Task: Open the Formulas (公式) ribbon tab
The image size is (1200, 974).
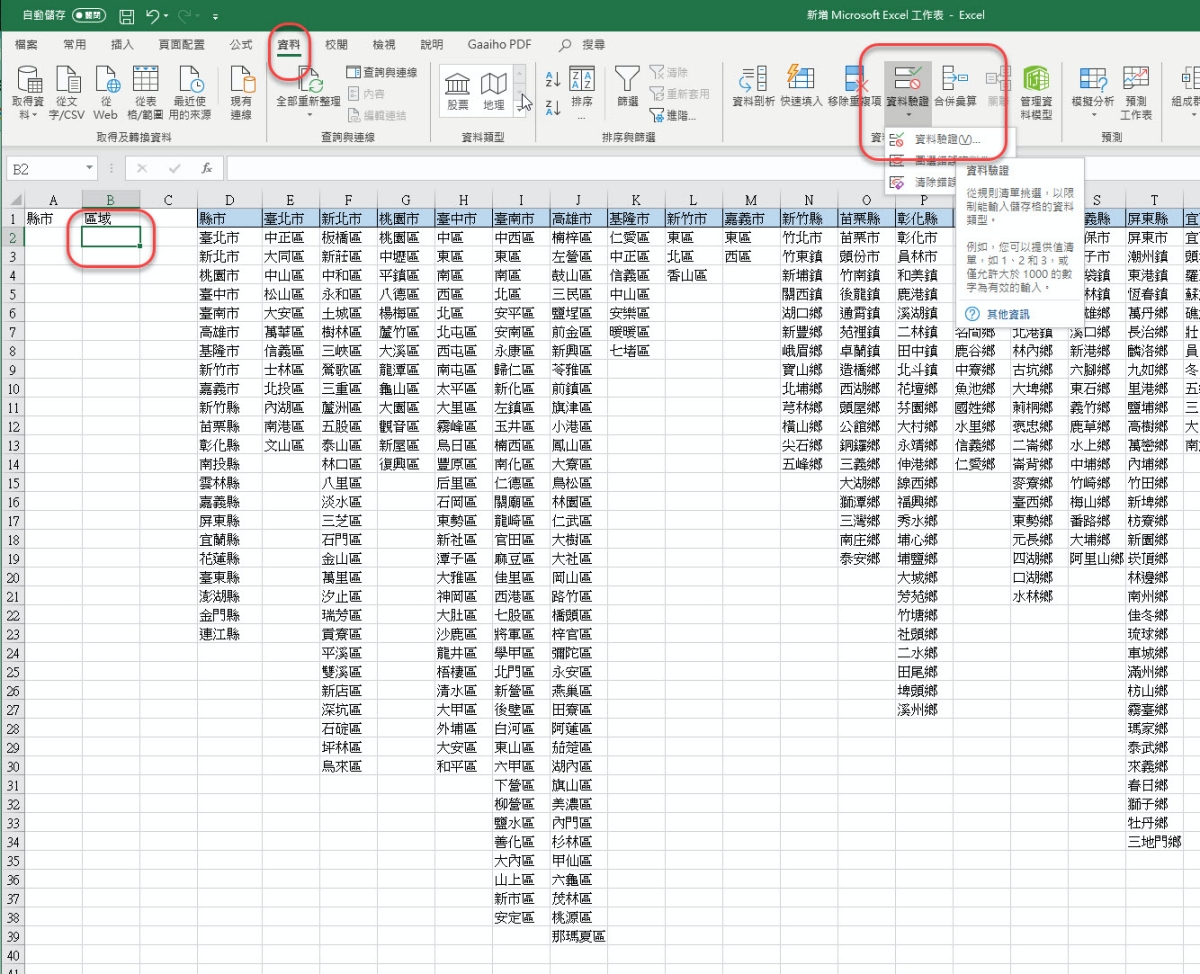Action: [241, 45]
